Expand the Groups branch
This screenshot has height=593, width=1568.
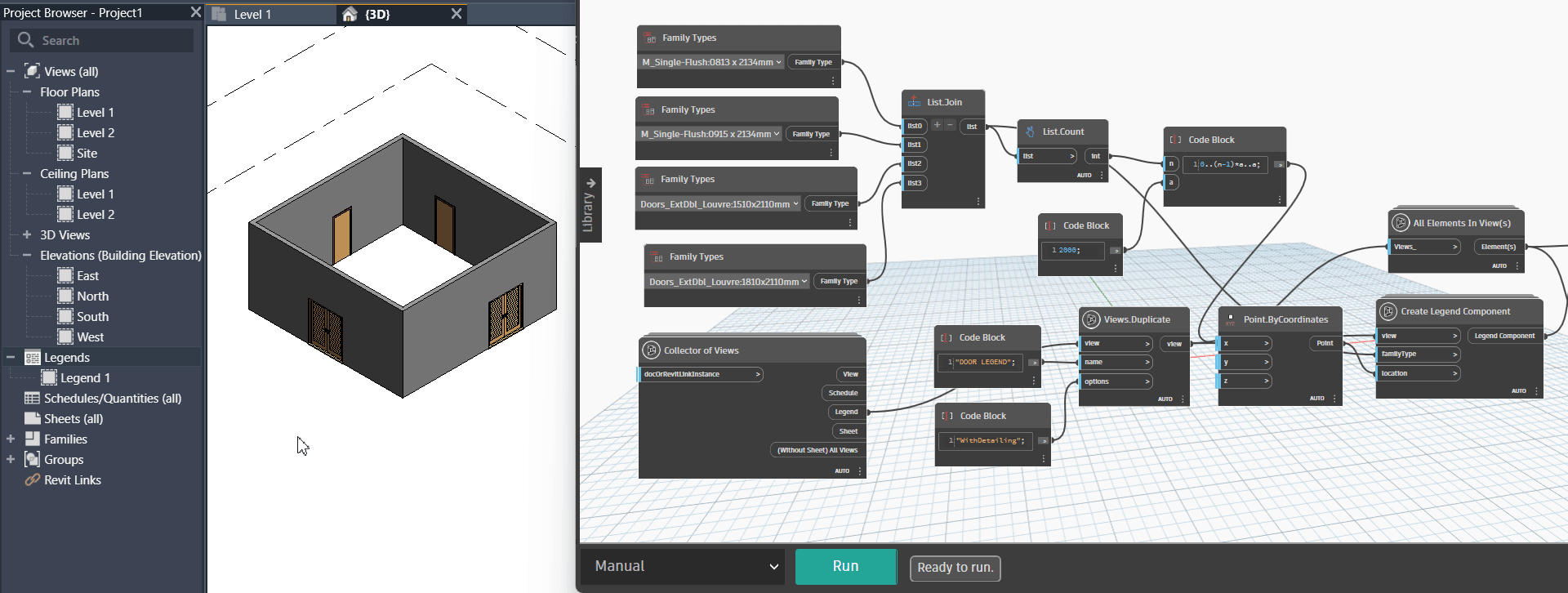(11, 459)
